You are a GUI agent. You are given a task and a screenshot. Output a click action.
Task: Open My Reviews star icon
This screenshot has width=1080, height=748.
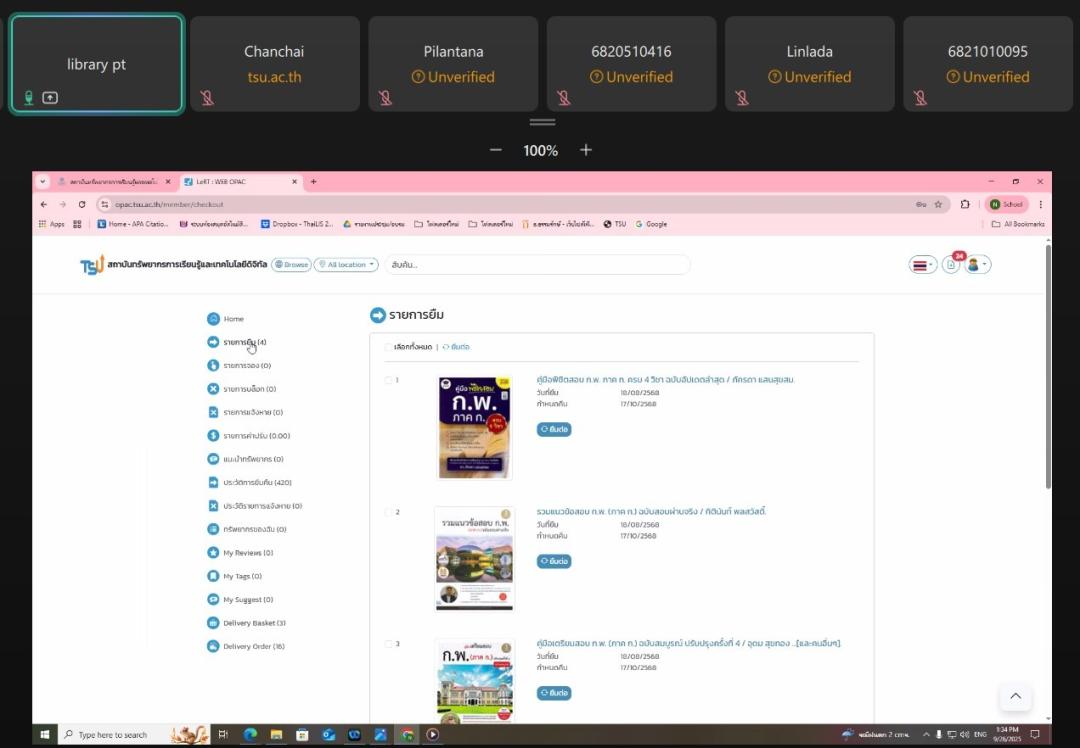coord(213,553)
